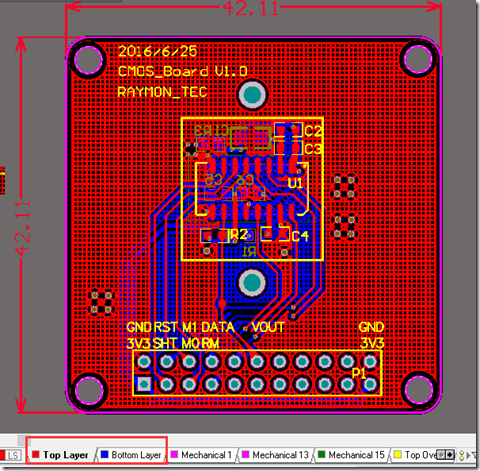Select the R2 resistor footprint pads

click(x=216, y=236)
